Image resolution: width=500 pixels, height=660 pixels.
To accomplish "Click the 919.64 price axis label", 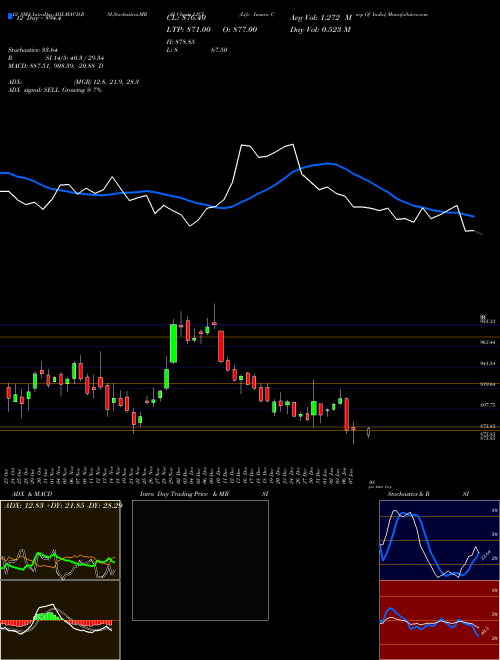I will click(489, 384).
